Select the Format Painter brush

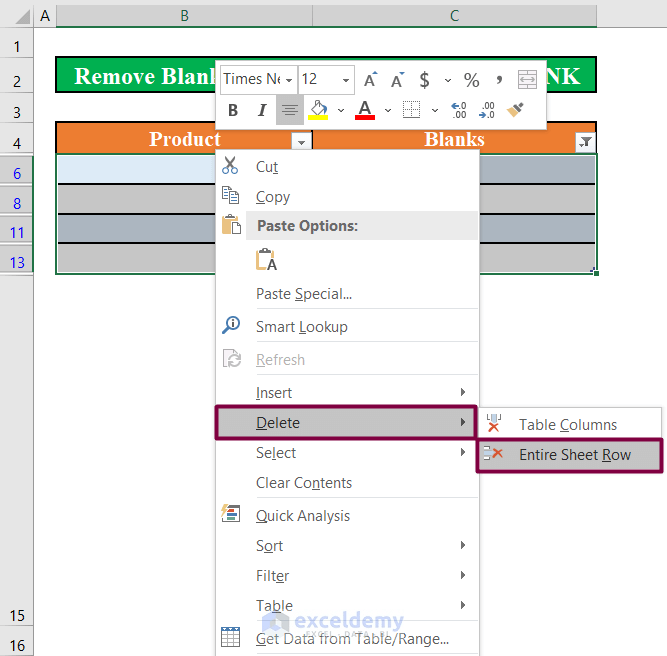[x=515, y=110]
